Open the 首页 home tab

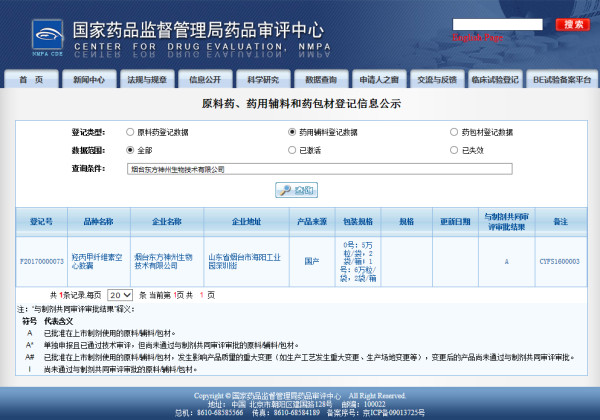31,79
